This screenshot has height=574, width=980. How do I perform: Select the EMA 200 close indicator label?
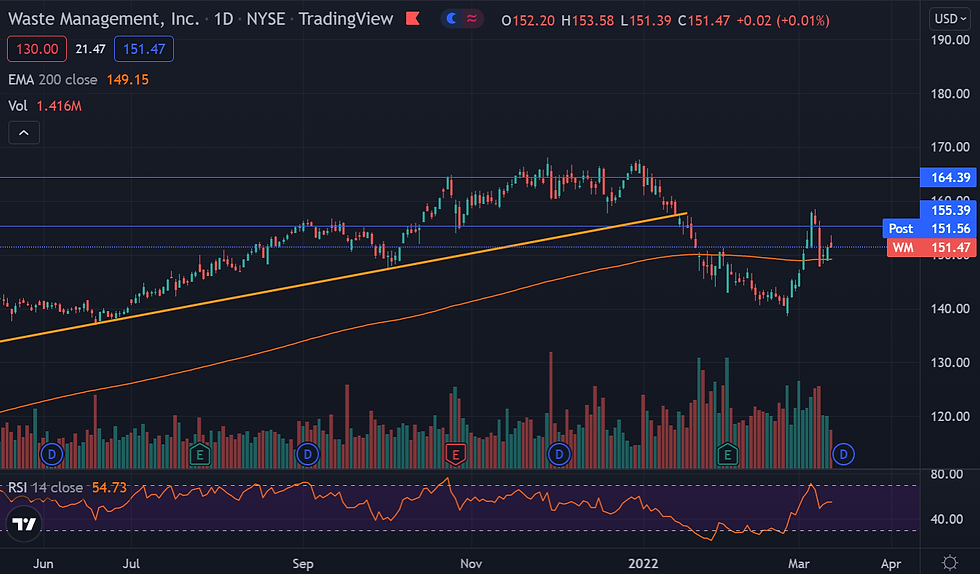[52, 79]
